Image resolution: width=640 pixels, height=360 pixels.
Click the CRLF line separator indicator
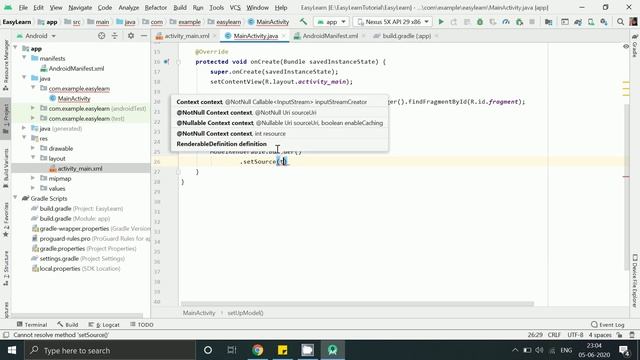[554, 335]
